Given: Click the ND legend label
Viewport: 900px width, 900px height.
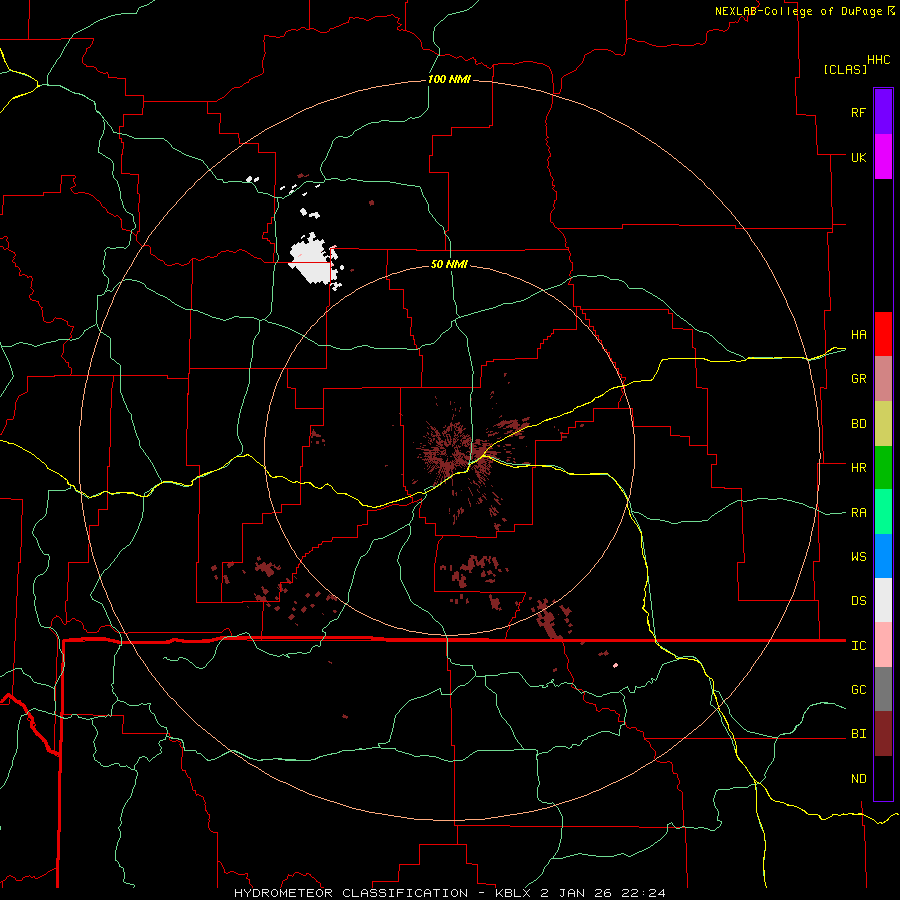Looking at the screenshot, I should (858, 779).
